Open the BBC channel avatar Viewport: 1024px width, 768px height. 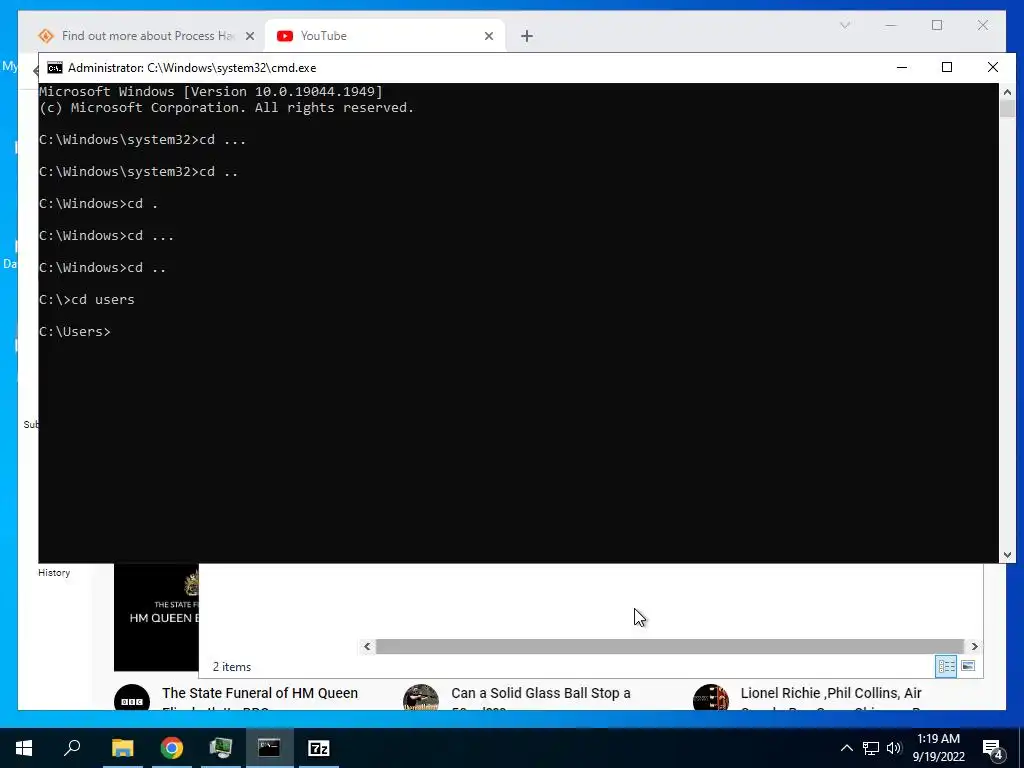click(x=132, y=697)
